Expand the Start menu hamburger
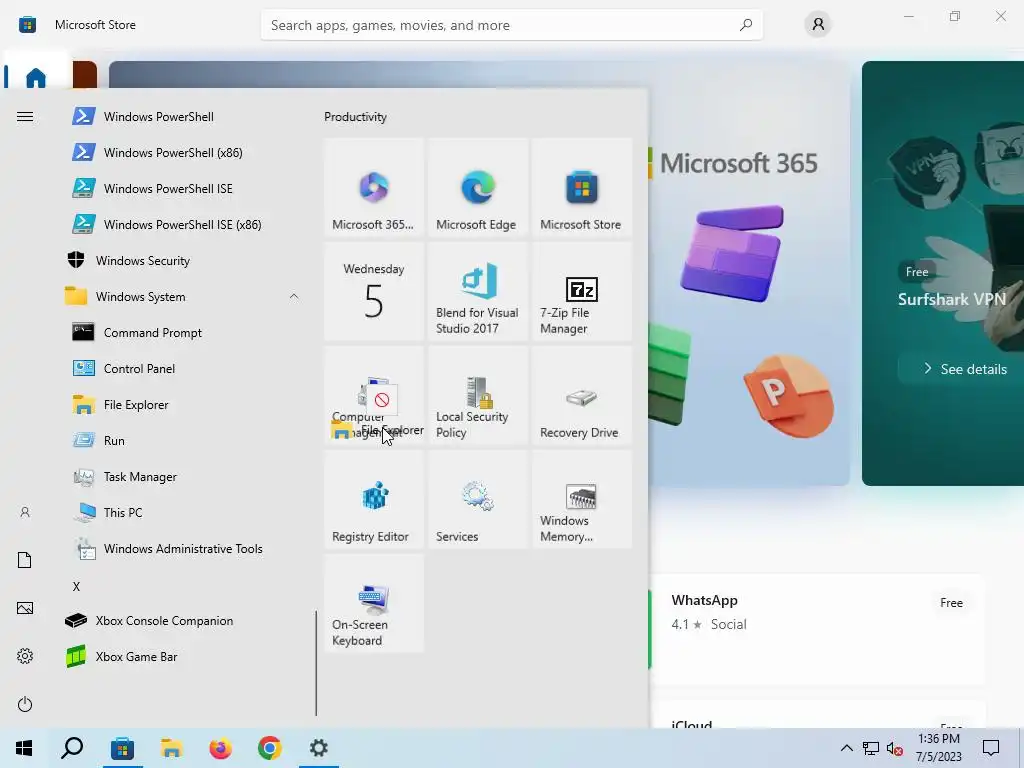This screenshot has width=1024, height=768. point(25,117)
